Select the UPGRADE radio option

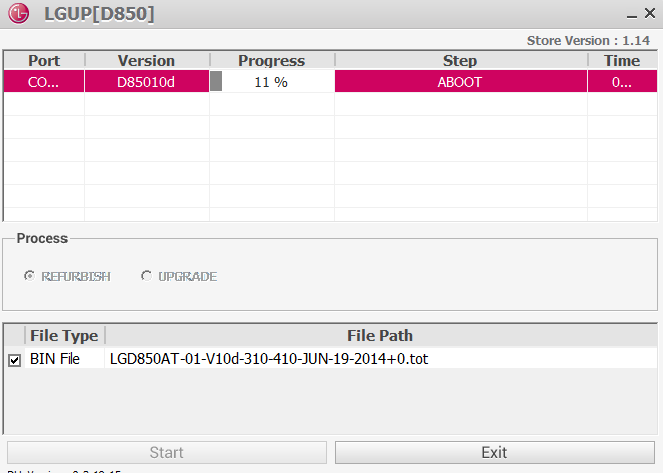(147, 276)
